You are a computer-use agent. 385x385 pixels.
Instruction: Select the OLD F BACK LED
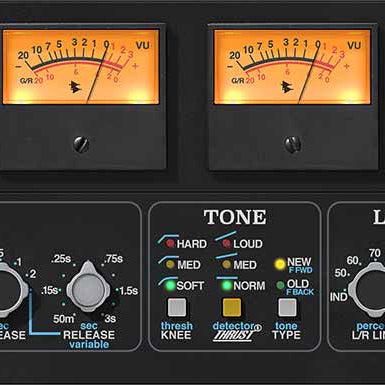[x=280, y=285]
